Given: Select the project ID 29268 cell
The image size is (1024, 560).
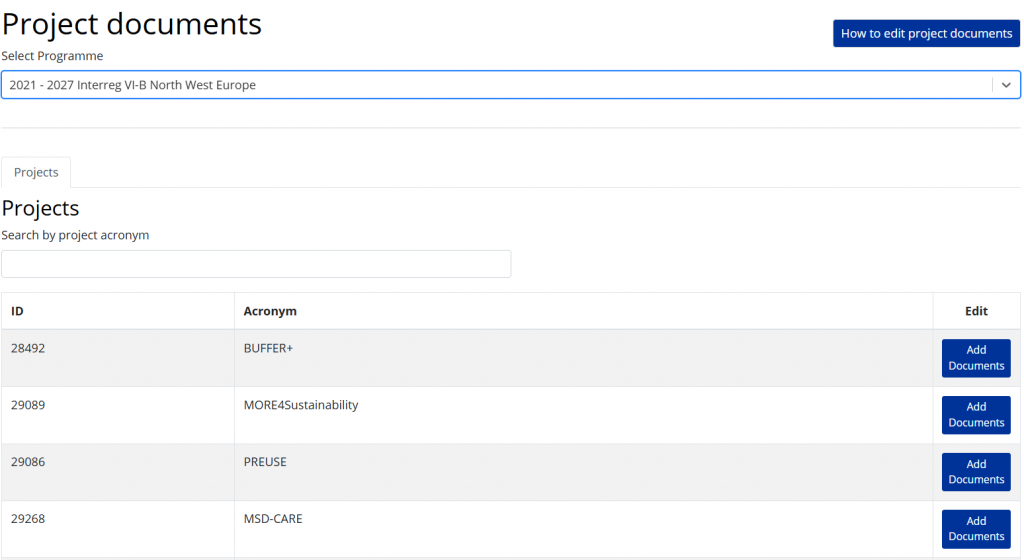Looking at the screenshot, I should coord(28,520).
